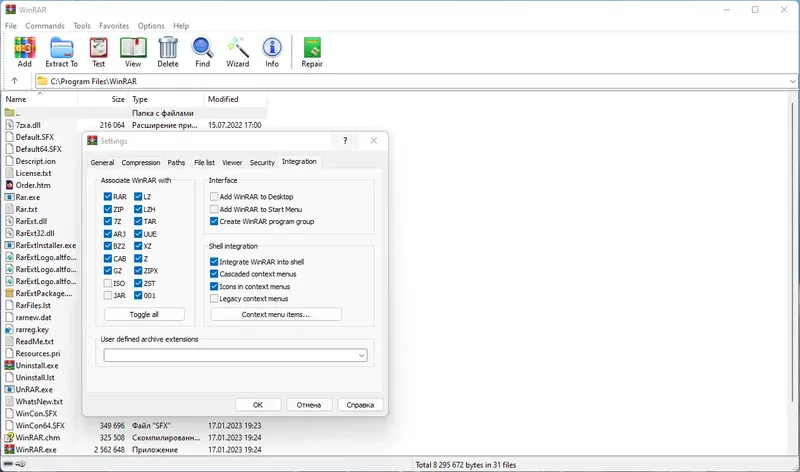Switch to the Paths tab
The width and height of the screenshot is (800, 472).
[176, 162]
